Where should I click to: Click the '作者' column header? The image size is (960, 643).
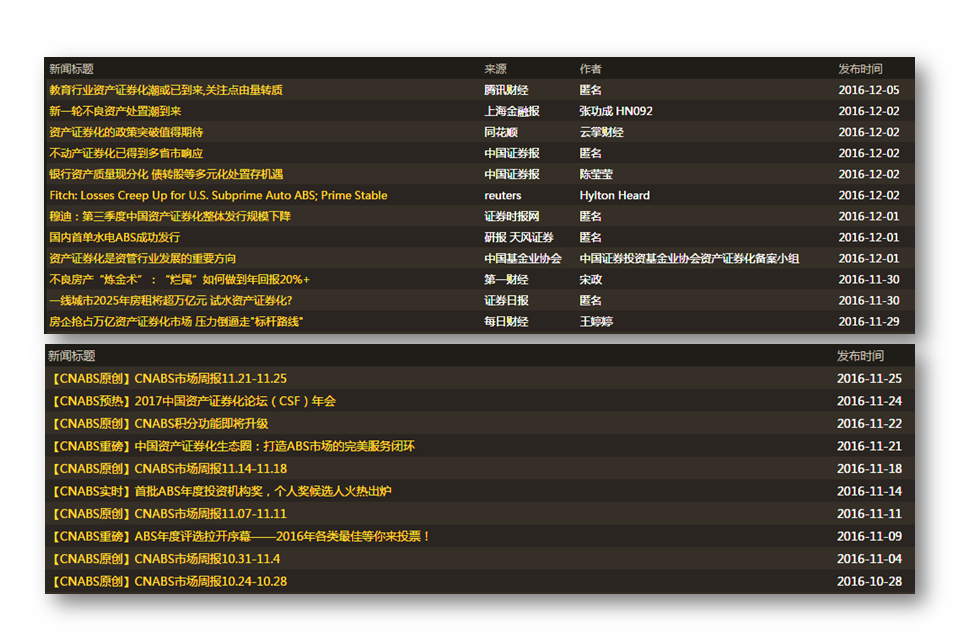point(591,69)
